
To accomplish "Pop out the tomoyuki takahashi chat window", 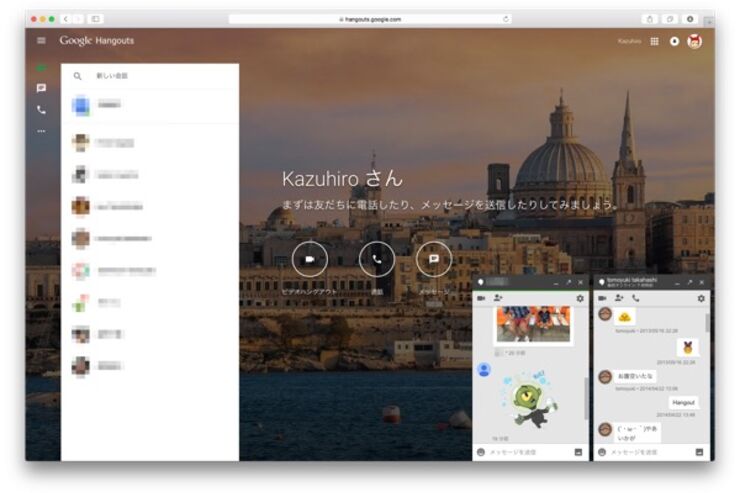I will (690, 282).
